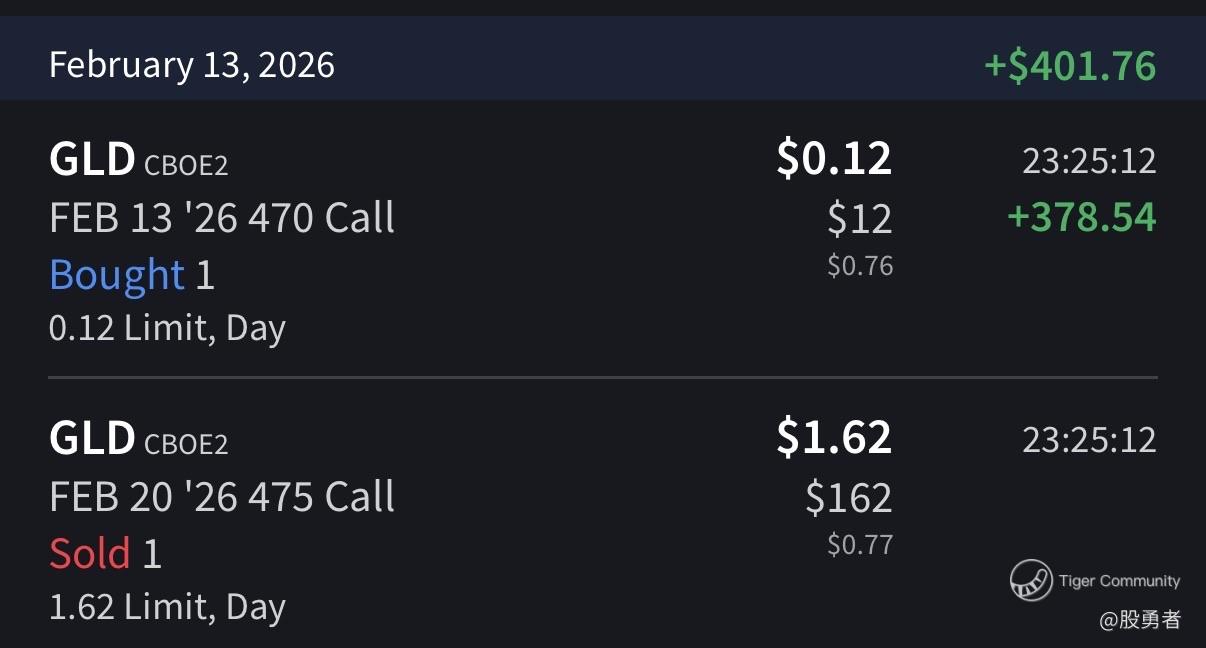Click the $0.76 commission fee
This screenshot has width=1206, height=648.
tap(860, 266)
